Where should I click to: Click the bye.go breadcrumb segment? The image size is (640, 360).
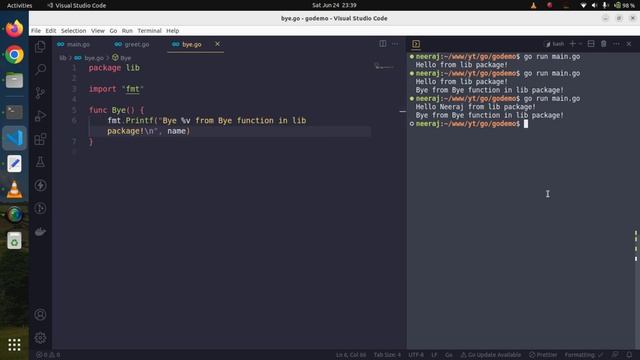tap(89, 58)
